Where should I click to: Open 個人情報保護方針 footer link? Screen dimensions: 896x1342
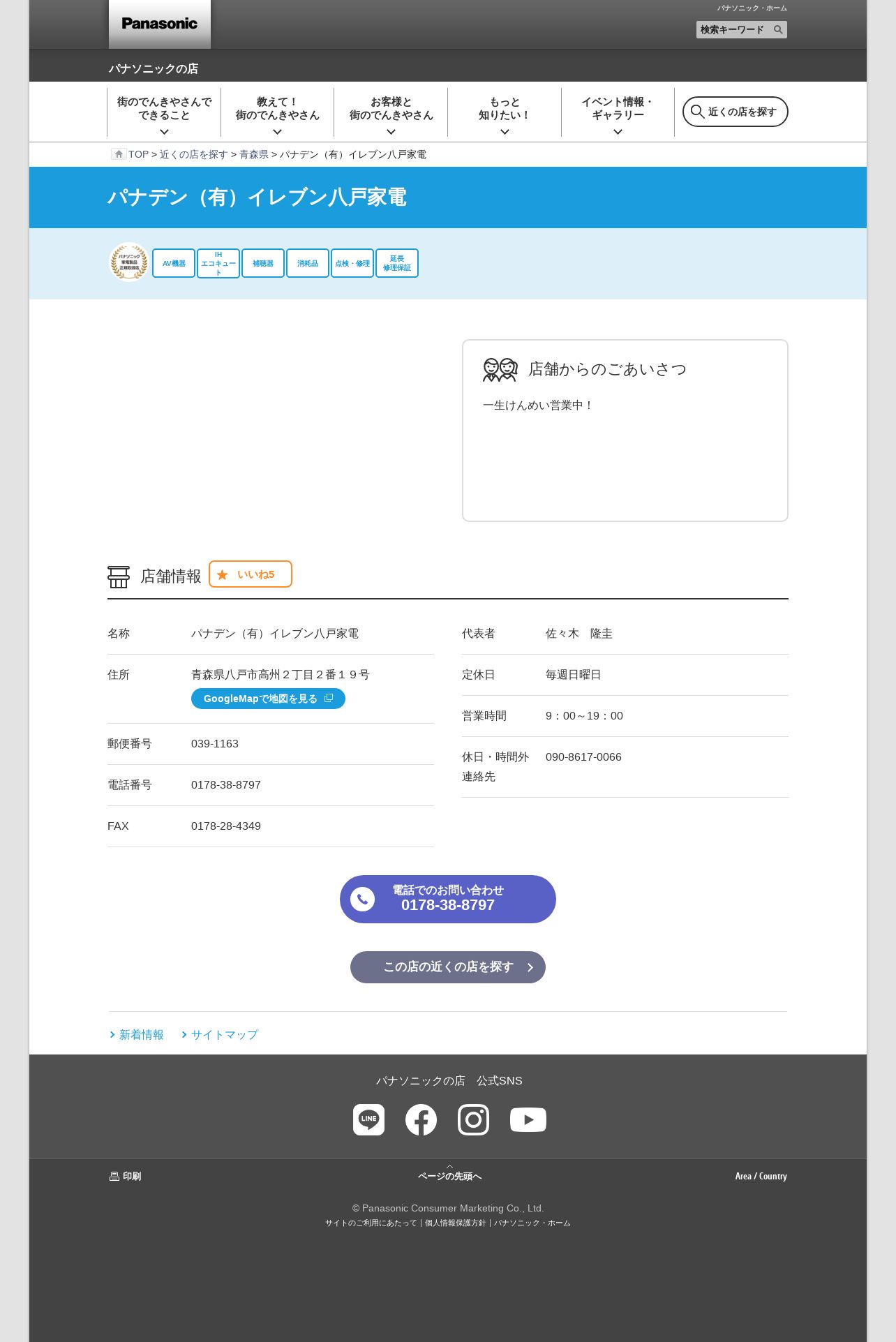[455, 1223]
